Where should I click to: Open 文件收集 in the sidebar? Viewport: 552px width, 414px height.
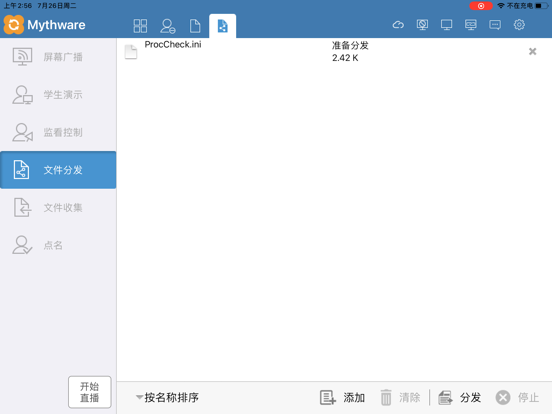(x=58, y=207)
